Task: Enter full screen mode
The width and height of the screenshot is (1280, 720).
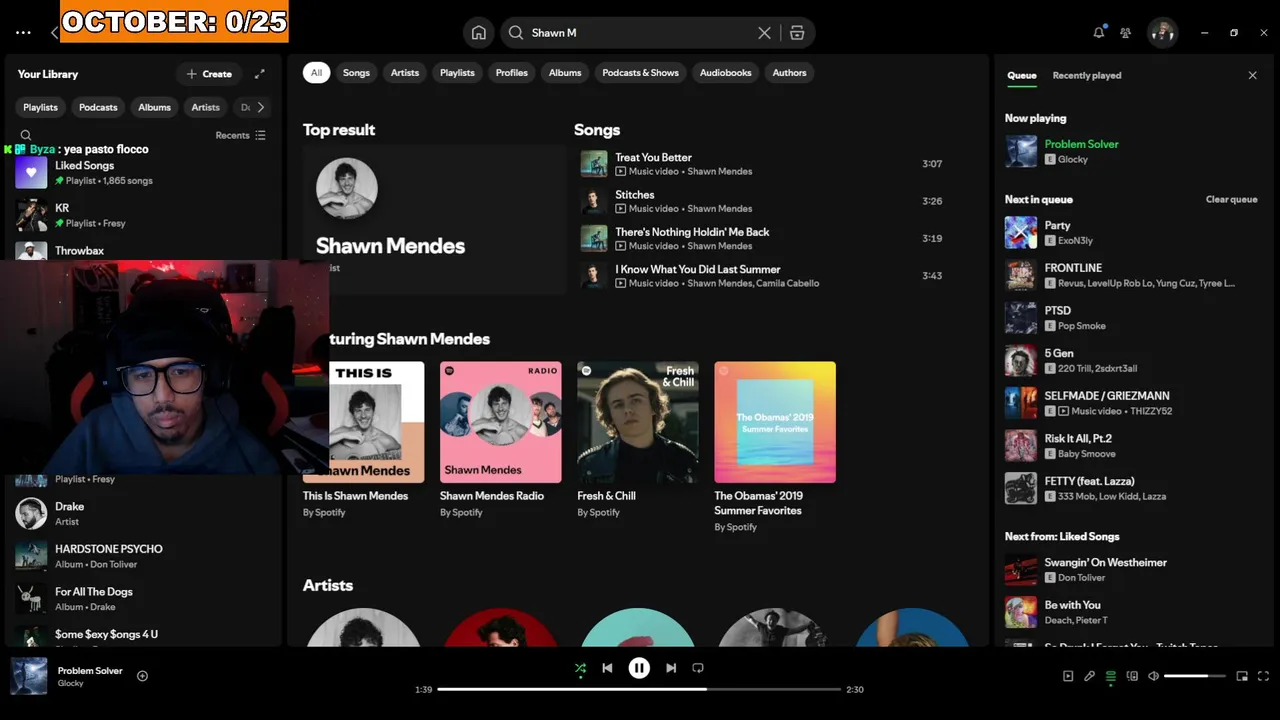Action: coord(1263,676)
